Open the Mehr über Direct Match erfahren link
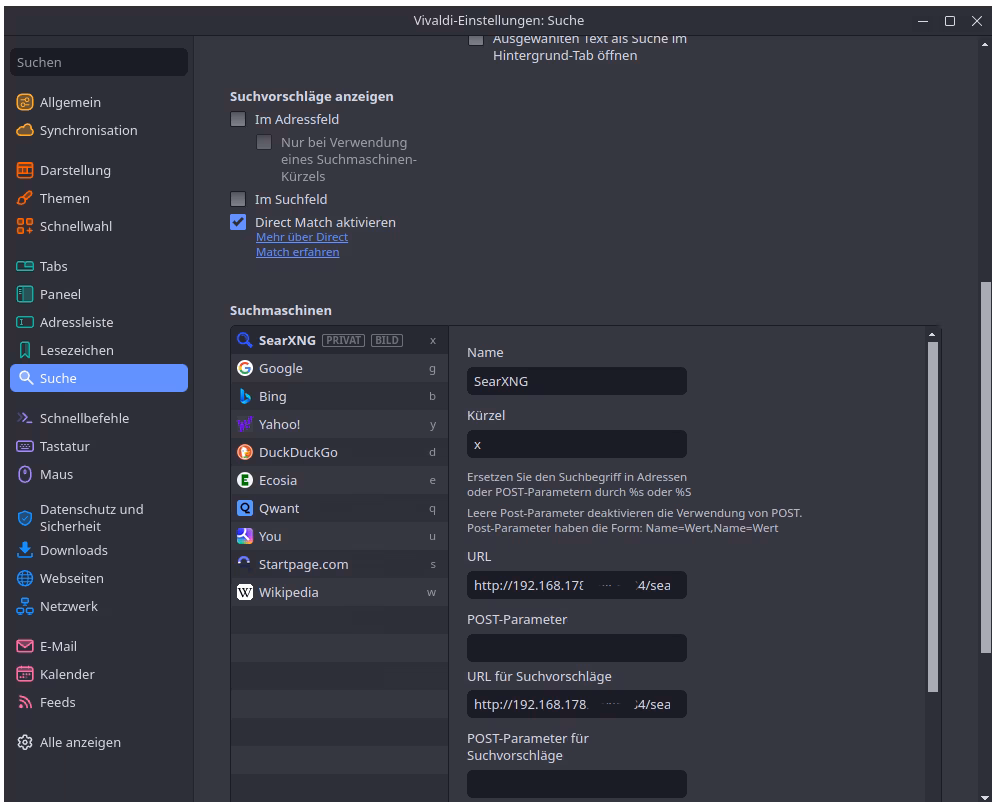Viewport: 992px width, 802px height. pos(302,244)
